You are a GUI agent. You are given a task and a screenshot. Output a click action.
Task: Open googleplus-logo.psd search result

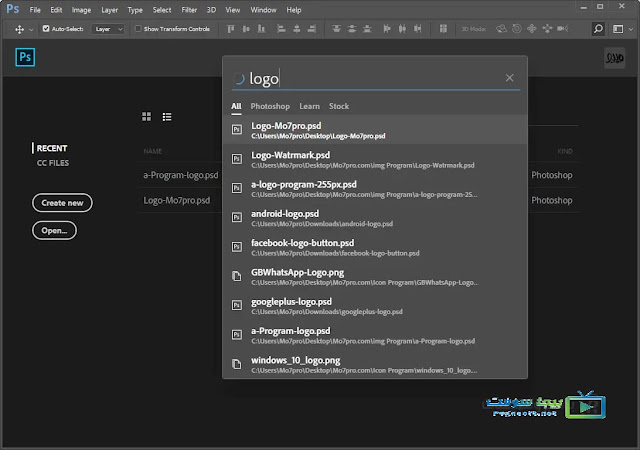point(375,305)
